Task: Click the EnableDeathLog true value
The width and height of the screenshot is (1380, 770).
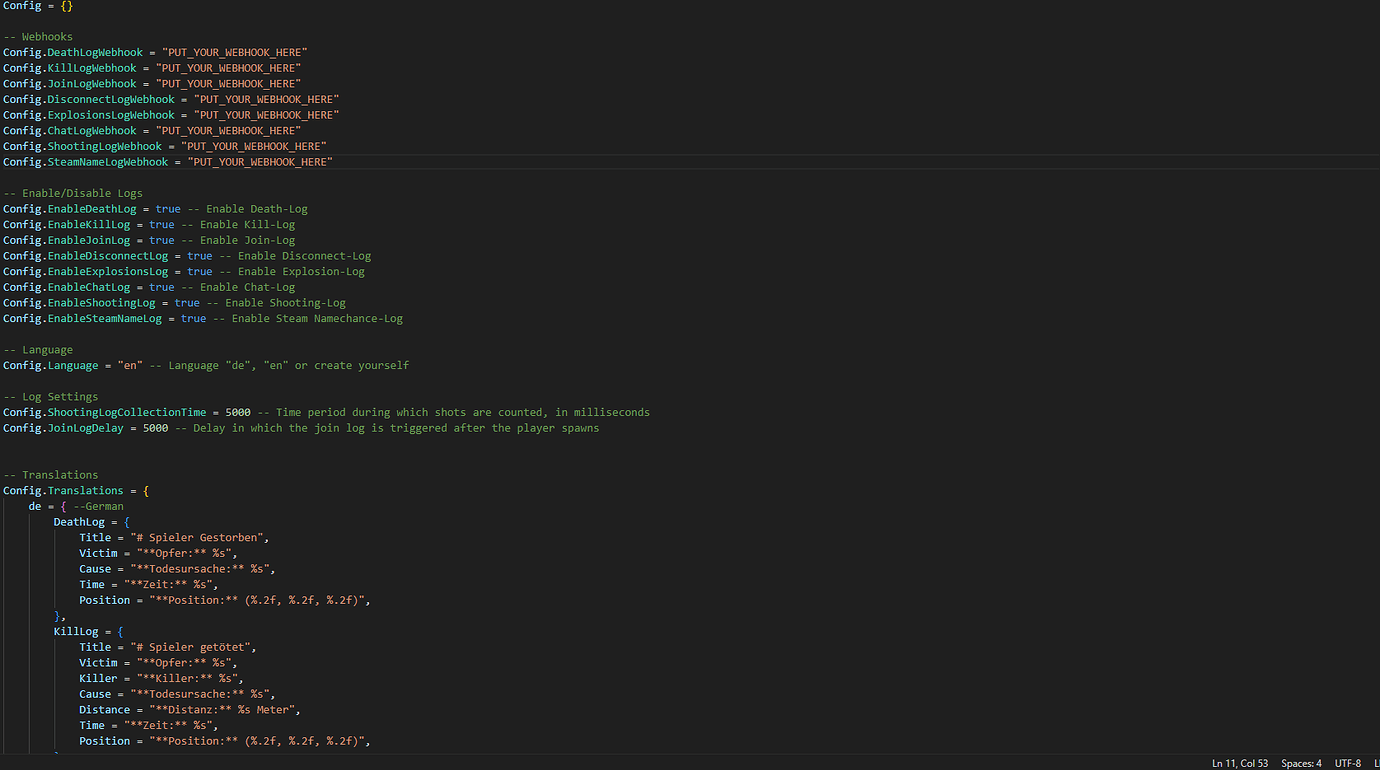Action: pos(167,208)
